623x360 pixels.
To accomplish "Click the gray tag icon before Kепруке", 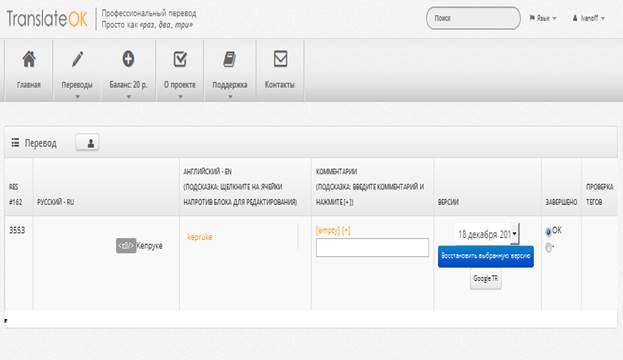I will (126, 246).
